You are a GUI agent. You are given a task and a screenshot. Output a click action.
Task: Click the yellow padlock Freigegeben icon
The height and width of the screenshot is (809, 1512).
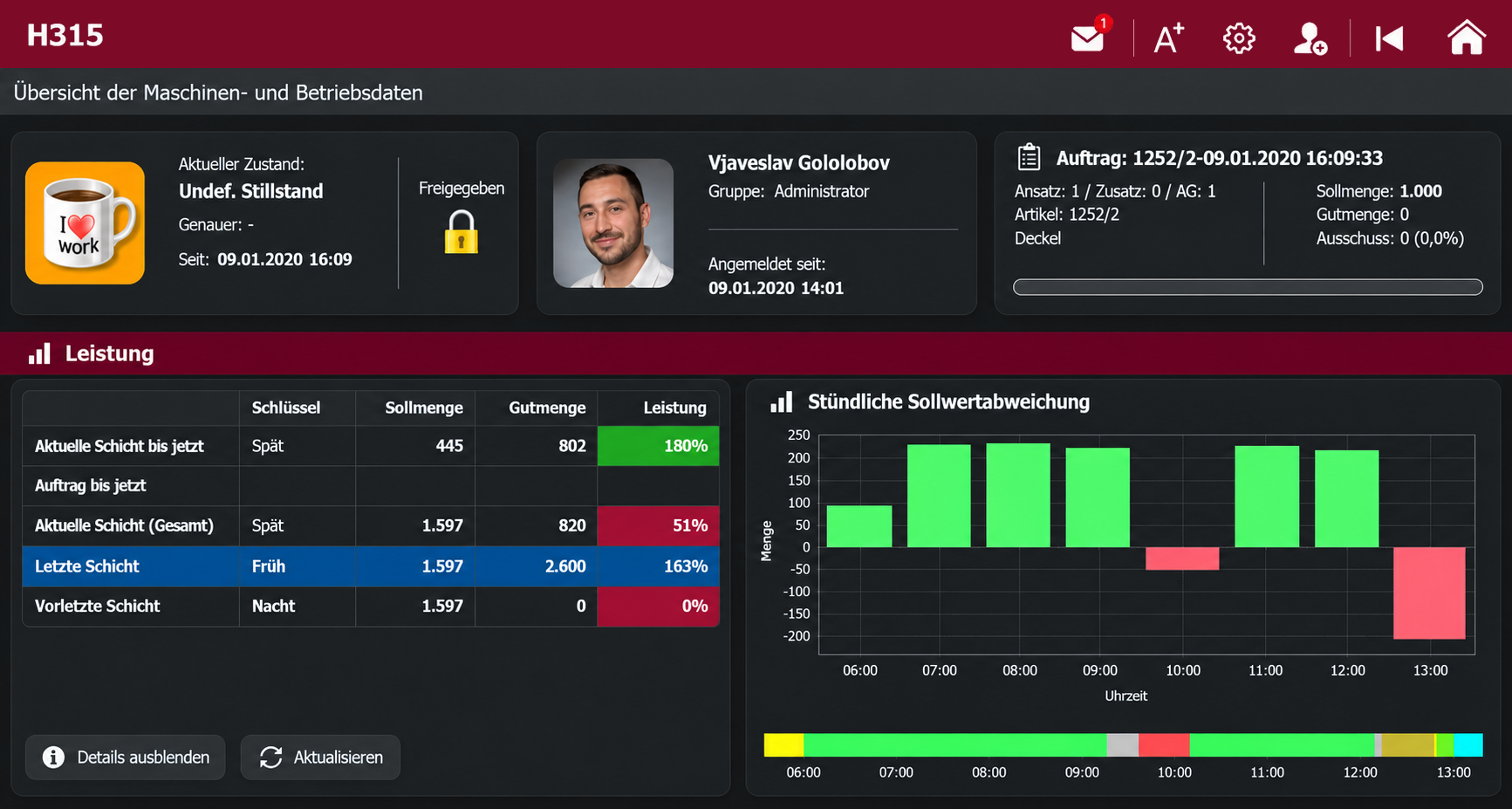pyautogui.click(x=461, y=231)
